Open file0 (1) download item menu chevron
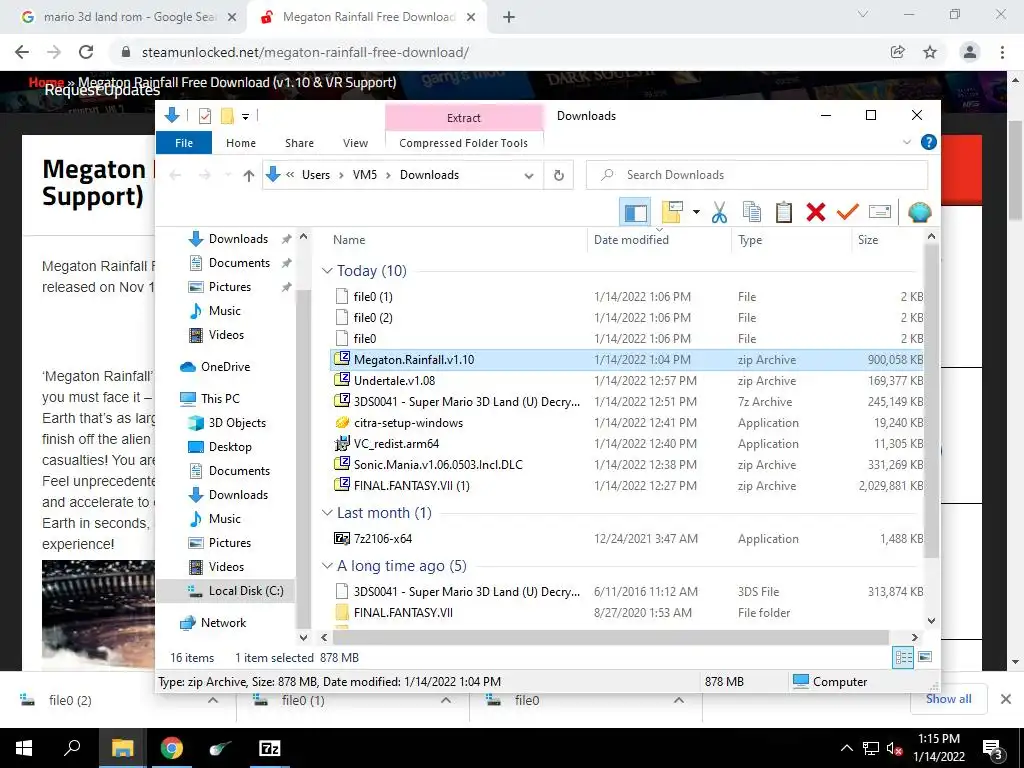 click(x=446, y=700)
